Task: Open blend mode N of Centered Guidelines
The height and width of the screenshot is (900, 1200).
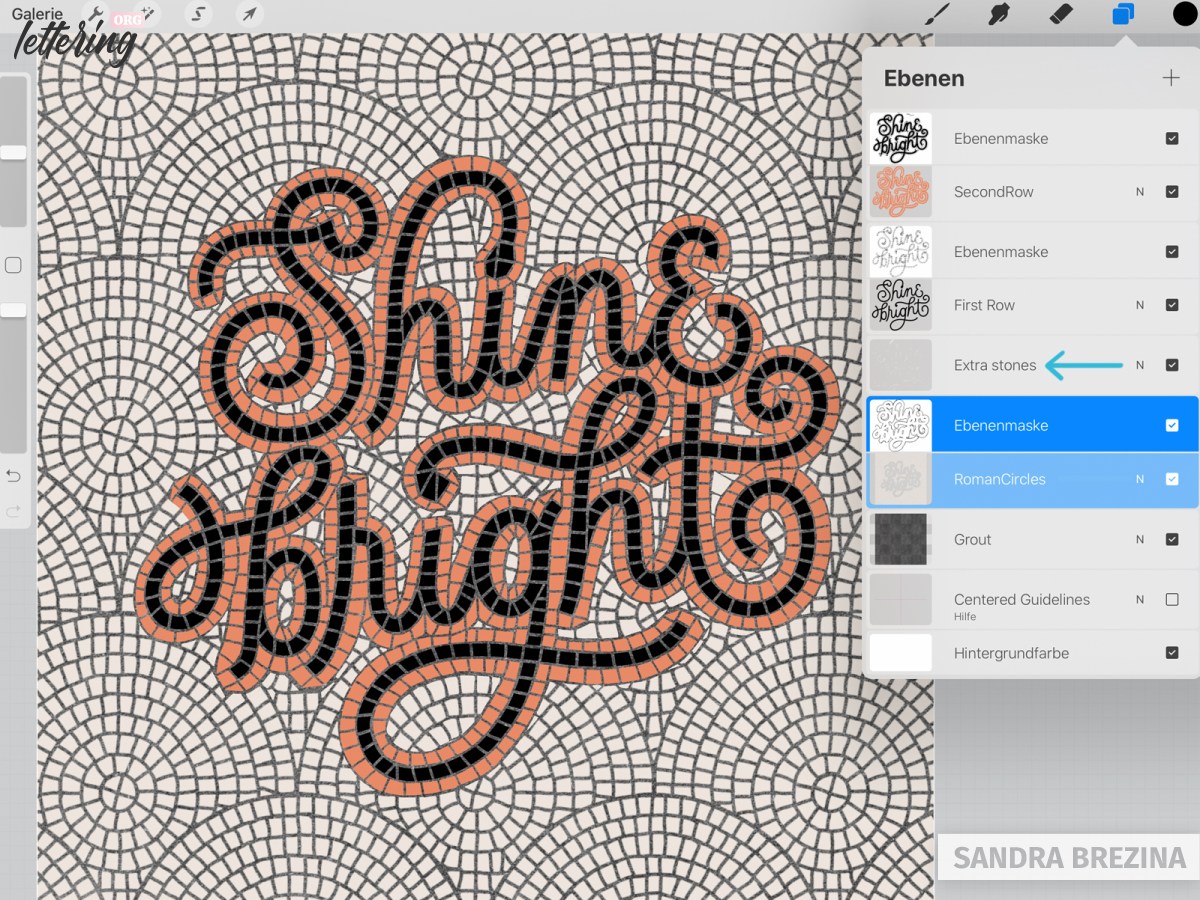Action: click(1140, 599)
